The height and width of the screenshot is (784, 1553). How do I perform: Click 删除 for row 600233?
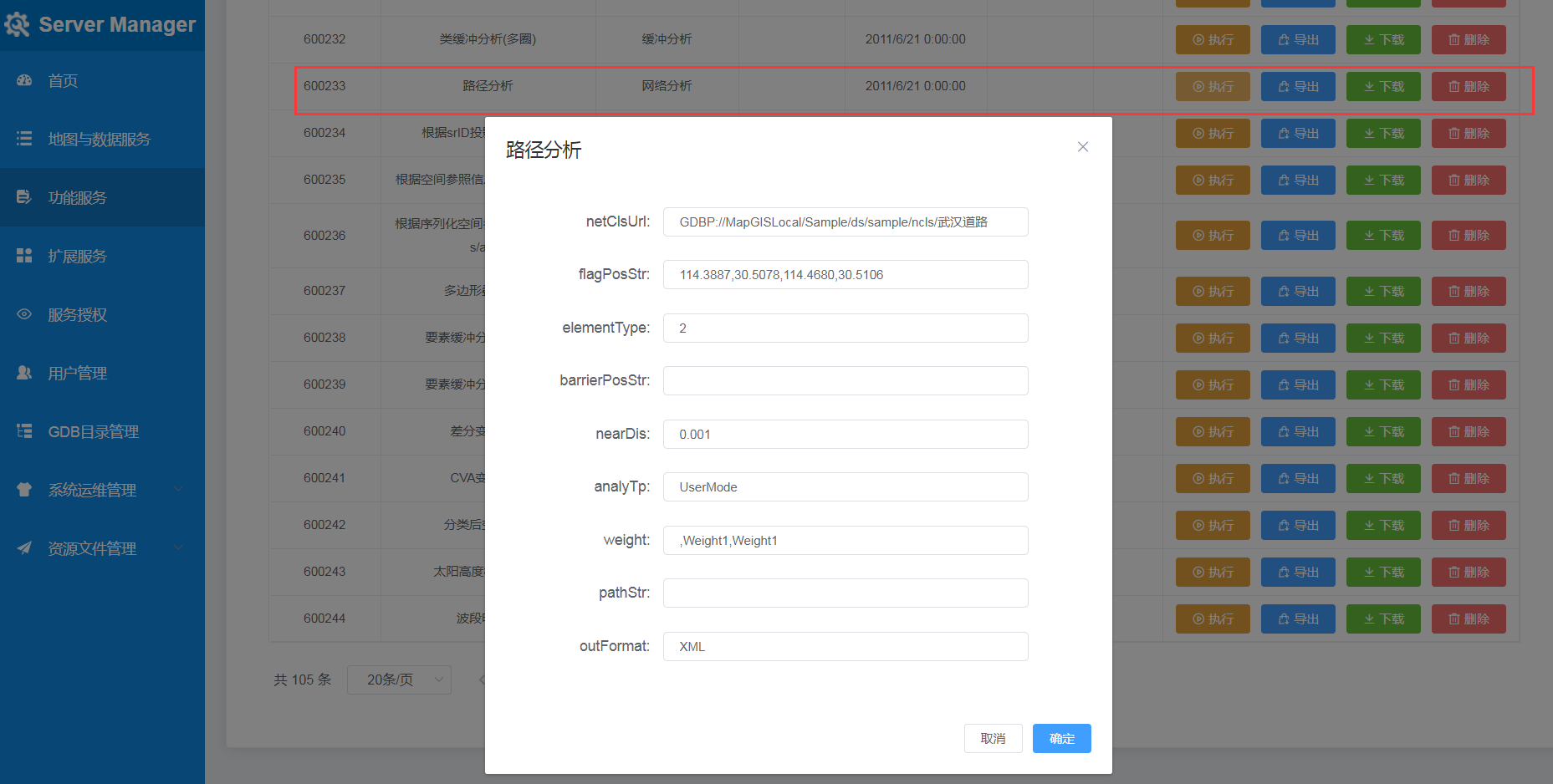tap(1469, 87)
